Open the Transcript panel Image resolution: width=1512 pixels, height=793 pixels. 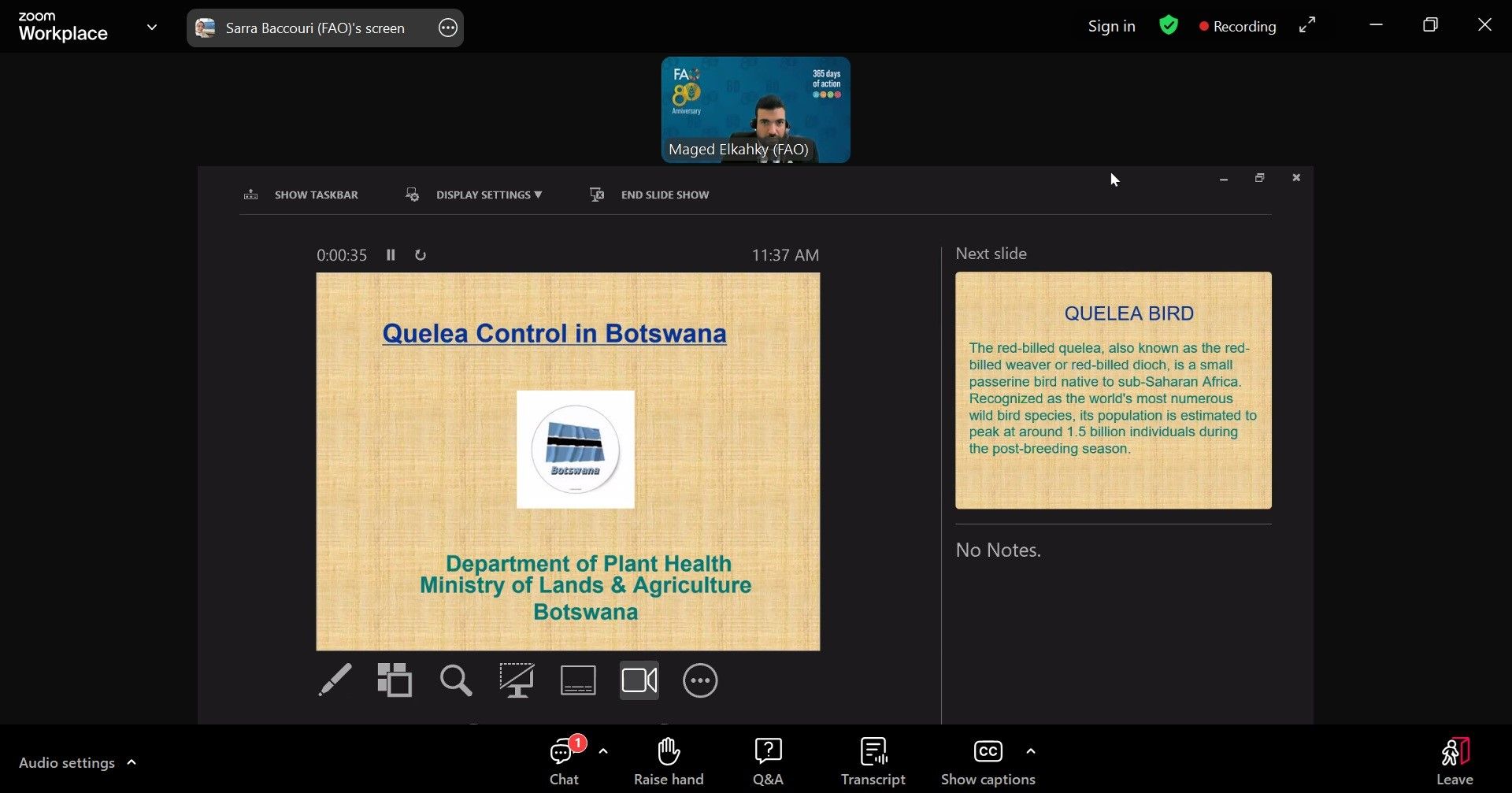pyautogui.click(x=873, y=762)
